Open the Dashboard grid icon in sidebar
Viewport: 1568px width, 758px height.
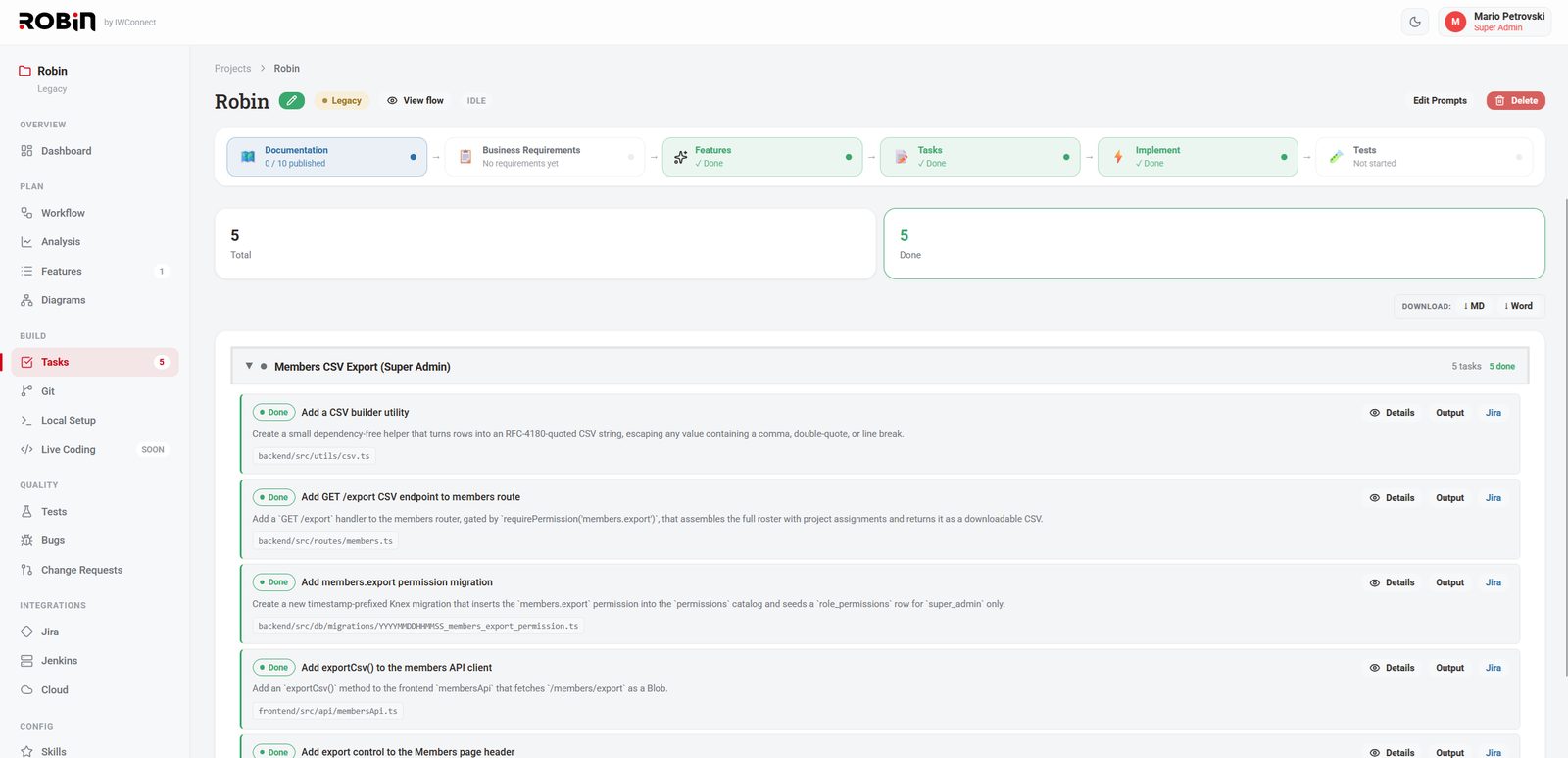[26, 151]
